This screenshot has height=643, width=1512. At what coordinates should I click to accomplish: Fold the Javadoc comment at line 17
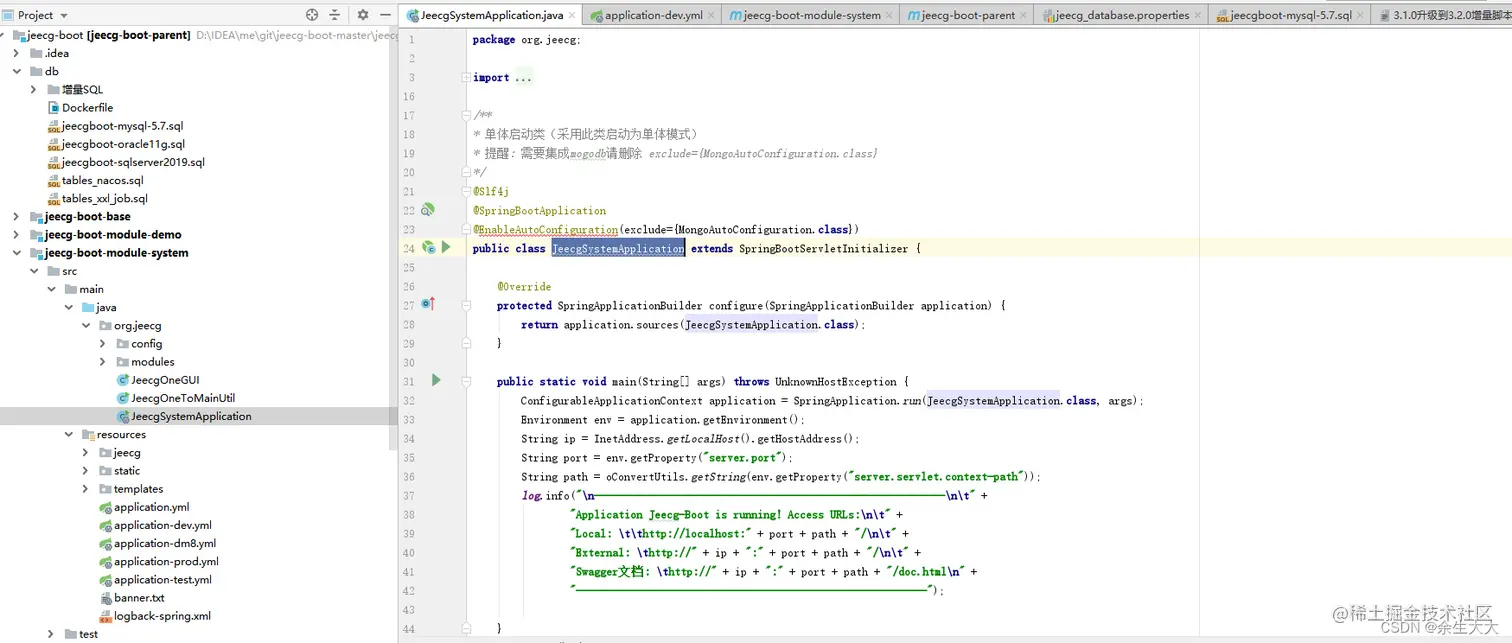click(466, 115)
